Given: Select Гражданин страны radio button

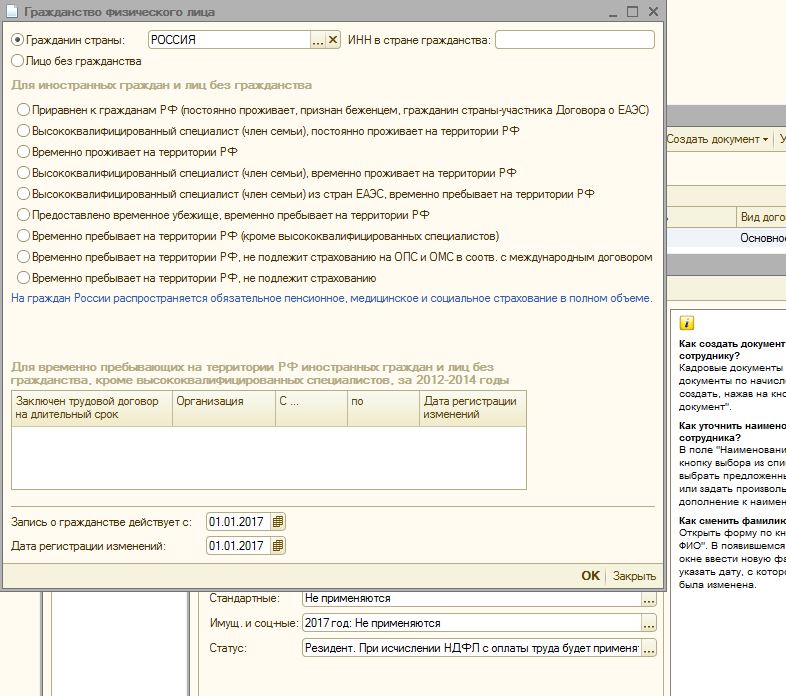Looking at the screenshot, I should coord(16,40).
